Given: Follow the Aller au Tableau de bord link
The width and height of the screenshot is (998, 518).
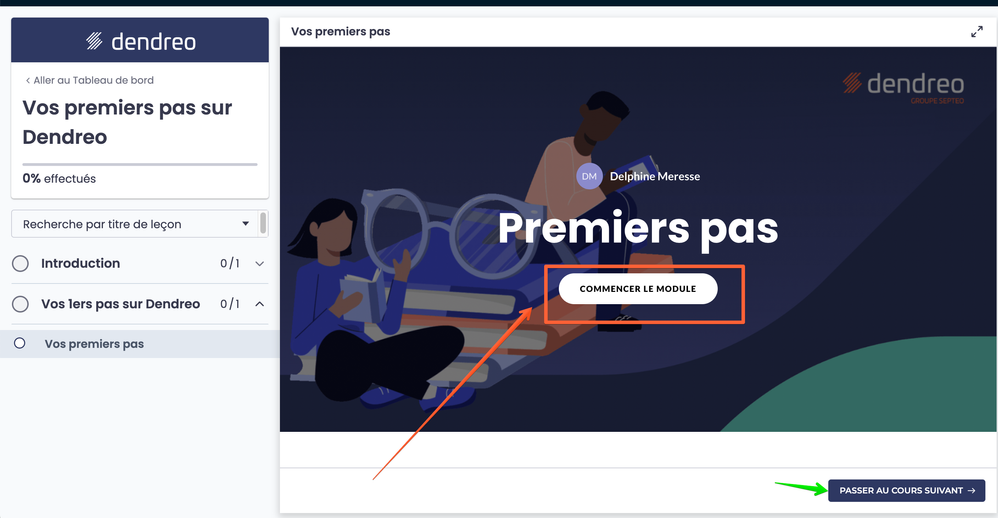Looking at the screenshot, I should coord(89,80).
